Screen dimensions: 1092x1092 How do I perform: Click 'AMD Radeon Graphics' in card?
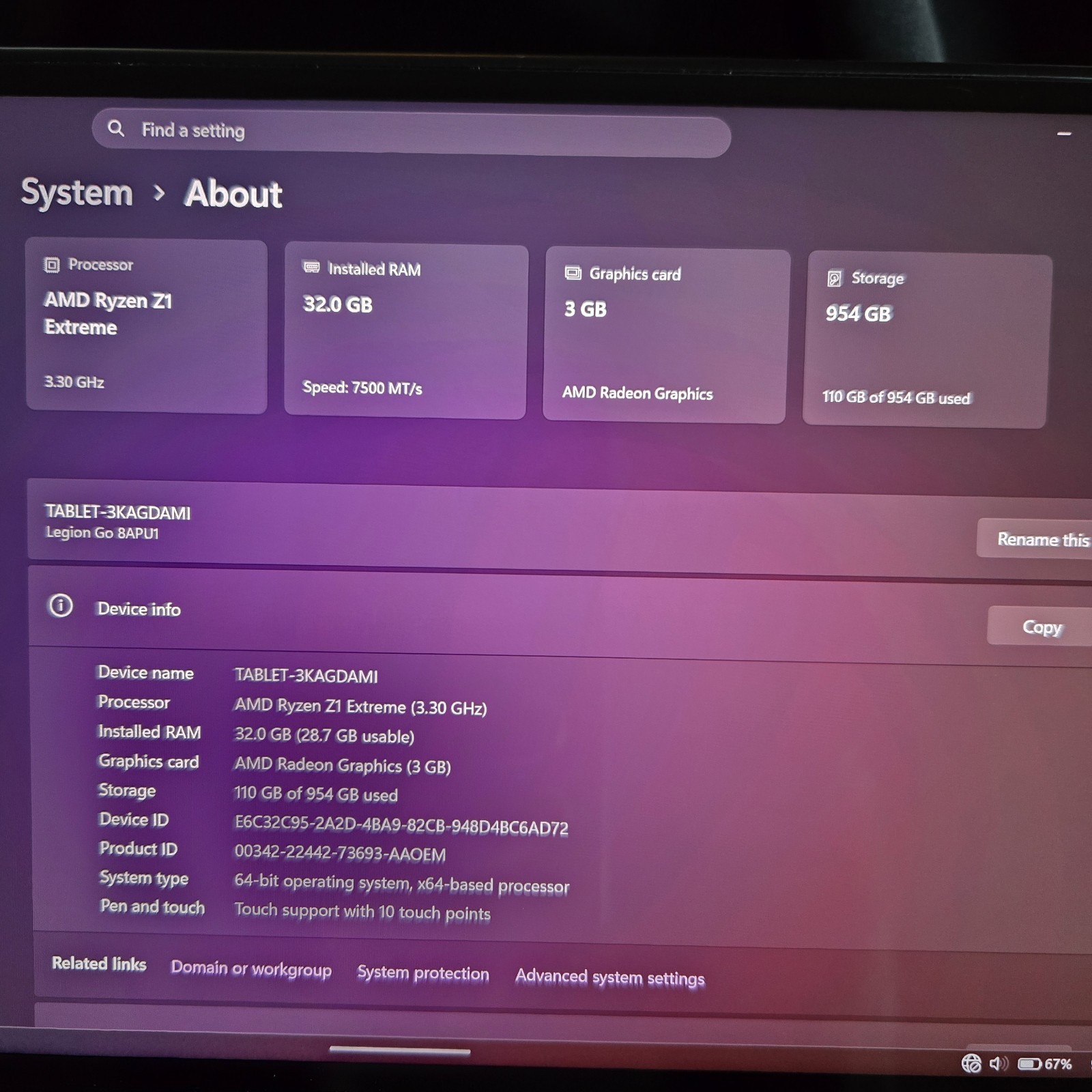coord(637,393)
